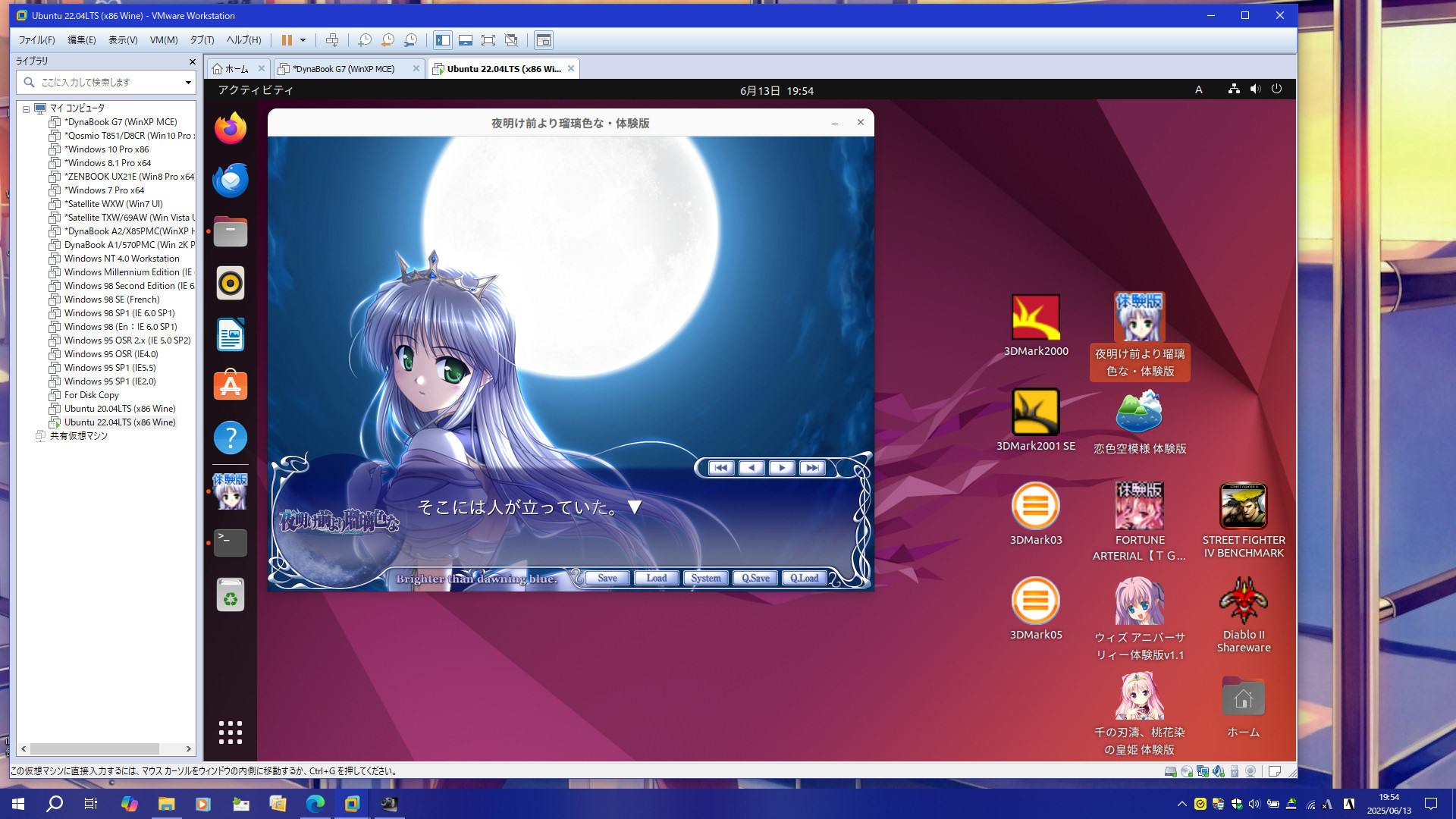Open Ubuntu system menu power icon
Viewport: 1456px width, 819px height.
pos(1276,89)
